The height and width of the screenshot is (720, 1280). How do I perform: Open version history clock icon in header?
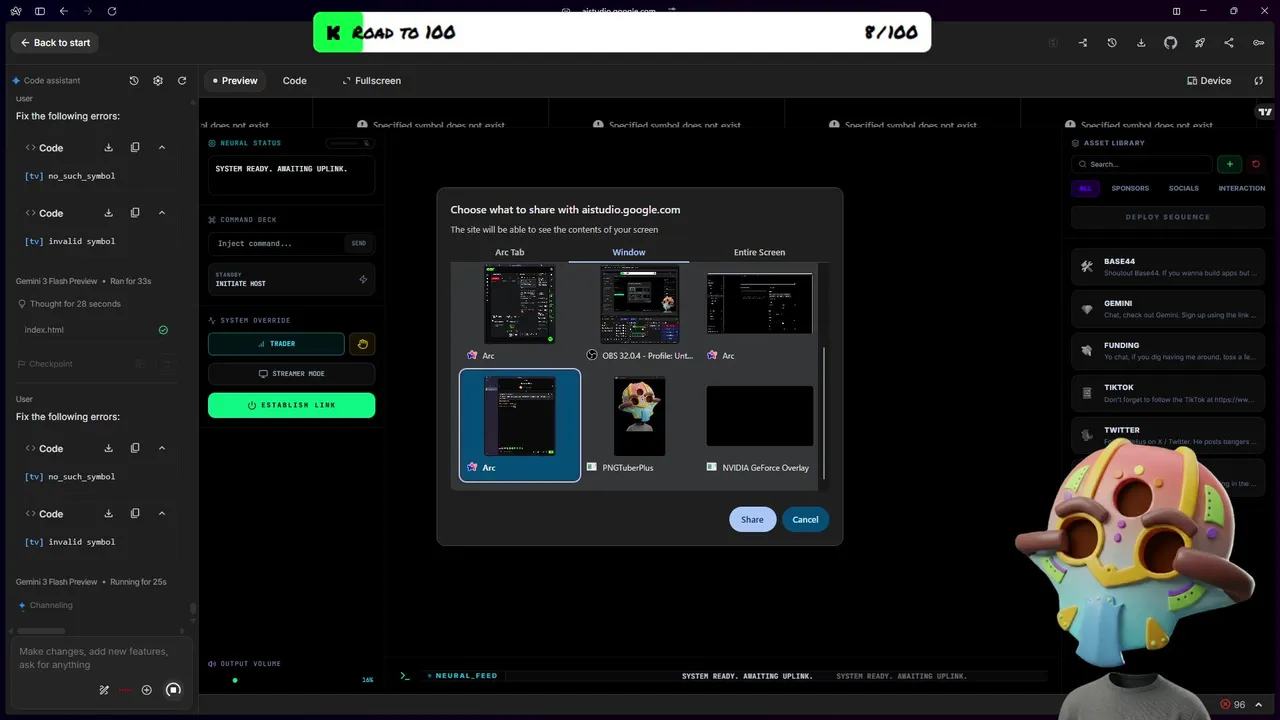1112,43
